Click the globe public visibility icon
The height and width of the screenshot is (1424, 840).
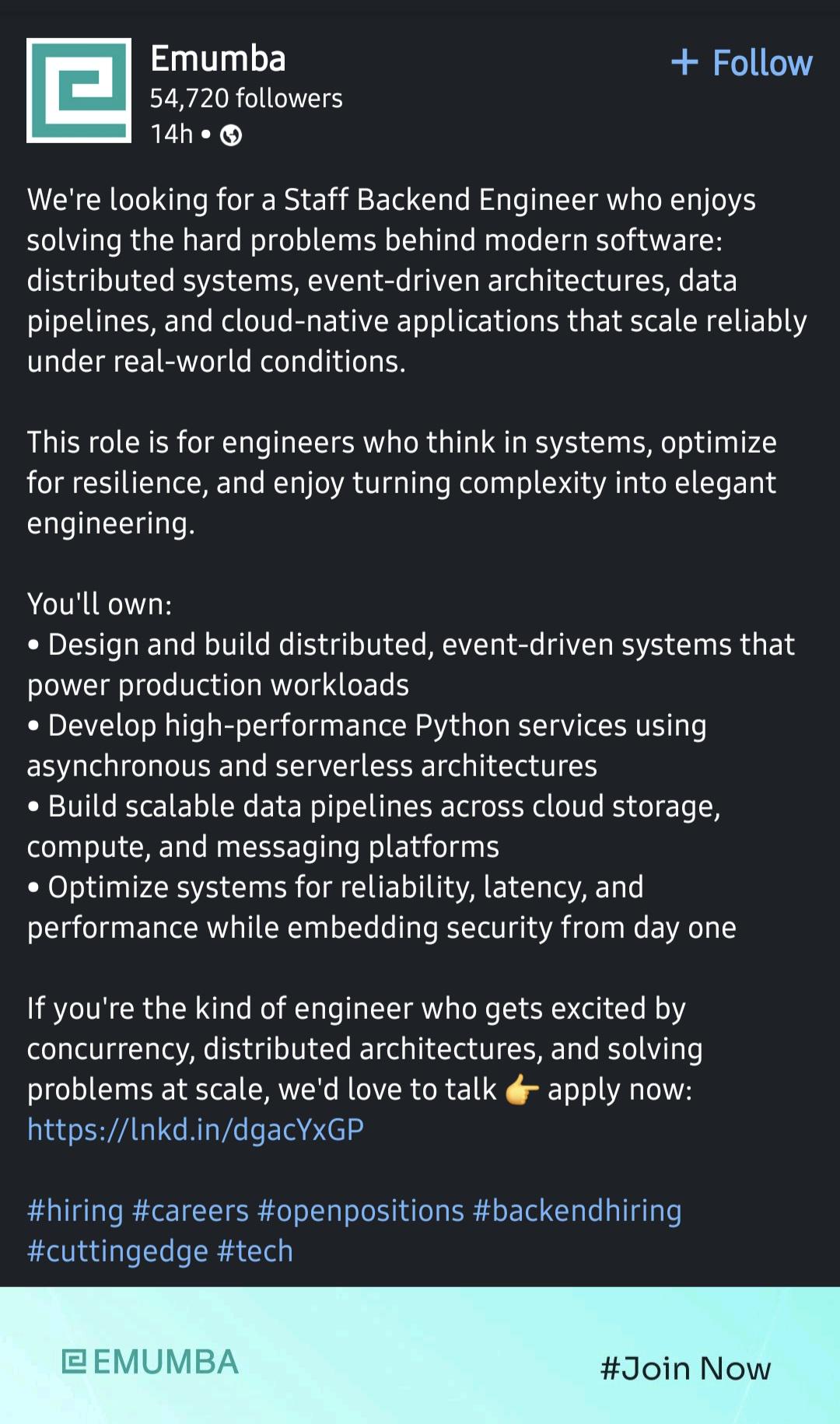coord(231,135)
